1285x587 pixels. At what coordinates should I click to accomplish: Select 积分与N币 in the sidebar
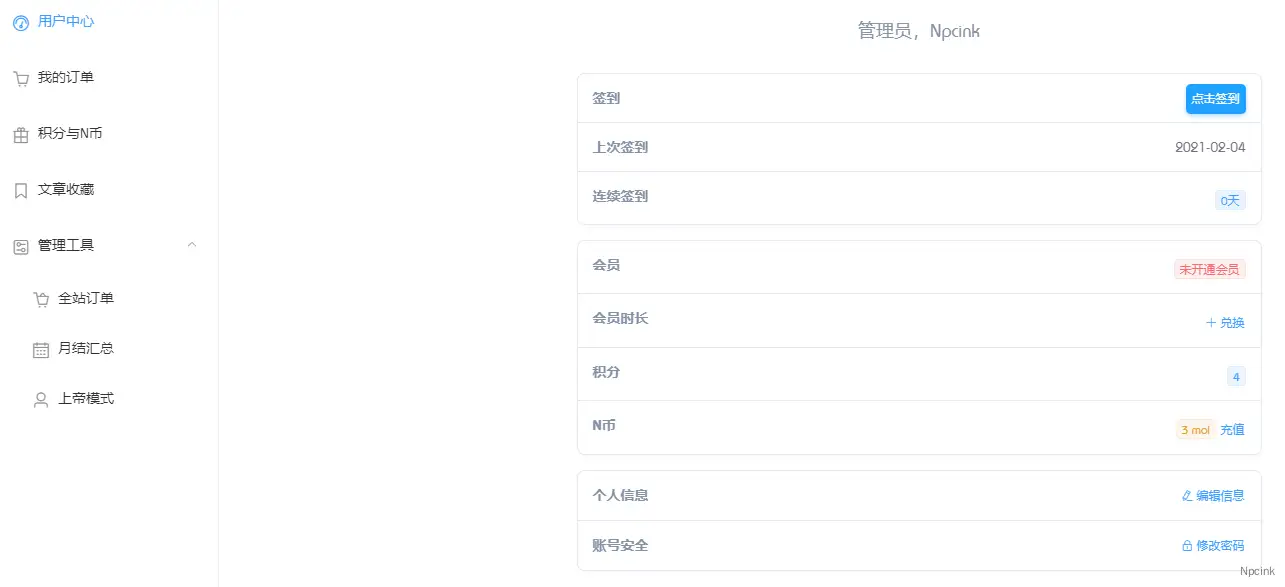point(109,134)
